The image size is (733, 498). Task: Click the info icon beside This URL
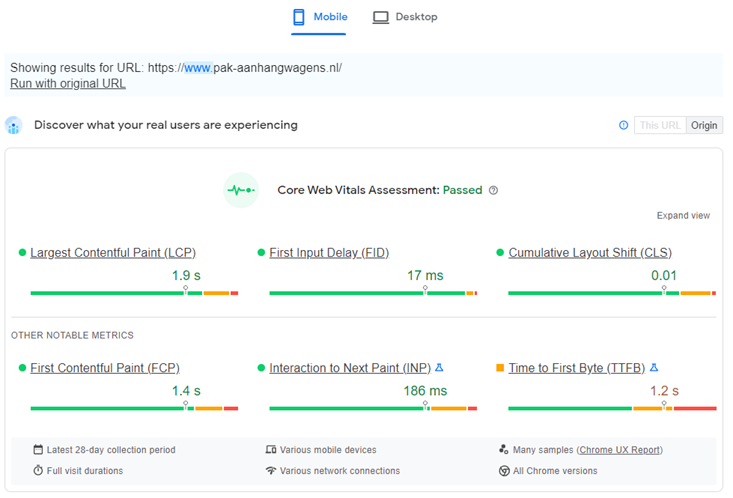tap(623, 125)
